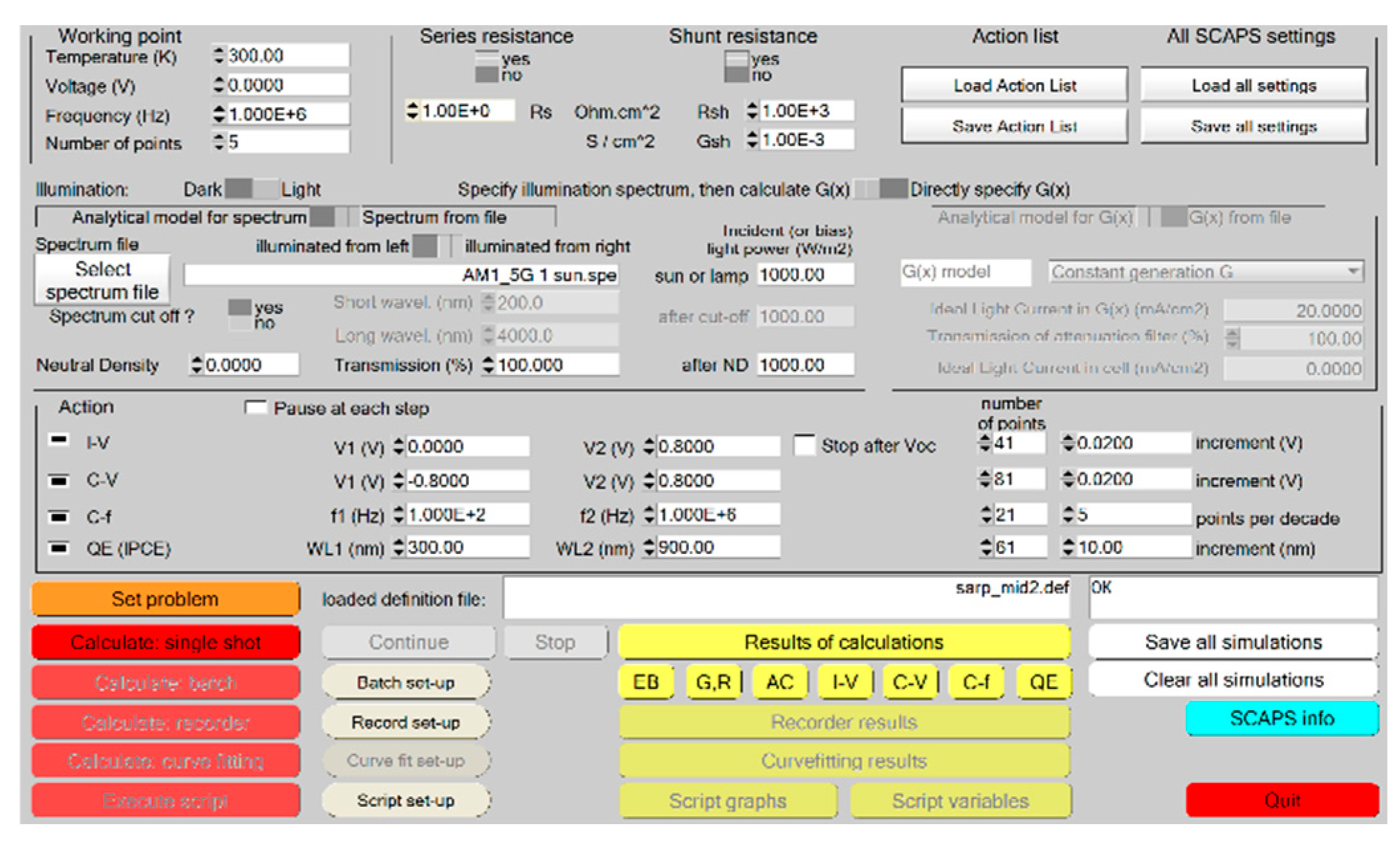The height and width of the screenshot is (848, 1400).
Task: Click the Transmission (%) spinner arrows
Action: click(488, 365)
